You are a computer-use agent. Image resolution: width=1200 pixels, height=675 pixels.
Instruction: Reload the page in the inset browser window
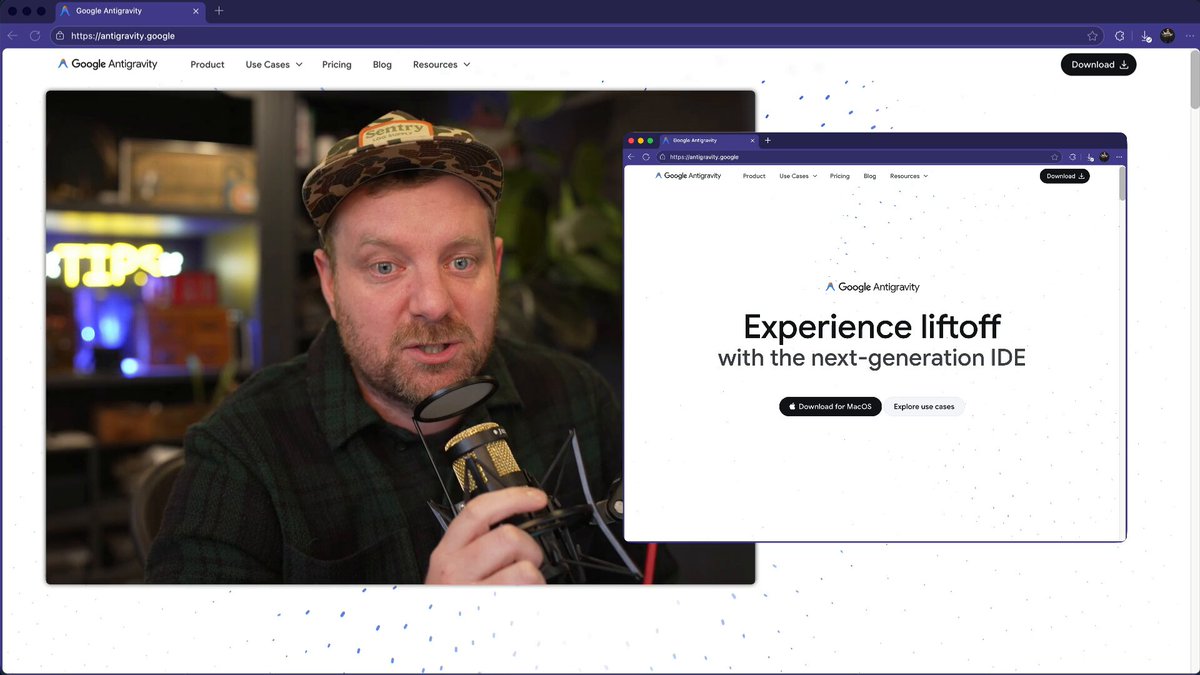pos(646,157)
